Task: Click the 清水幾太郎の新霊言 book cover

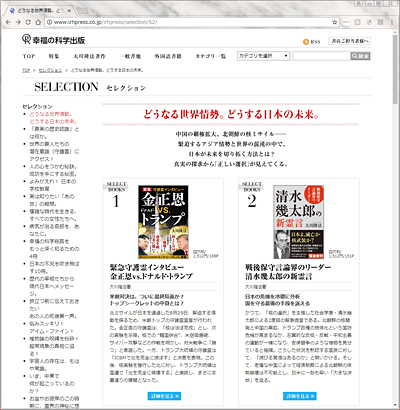Action: click(x=299, y=222)
